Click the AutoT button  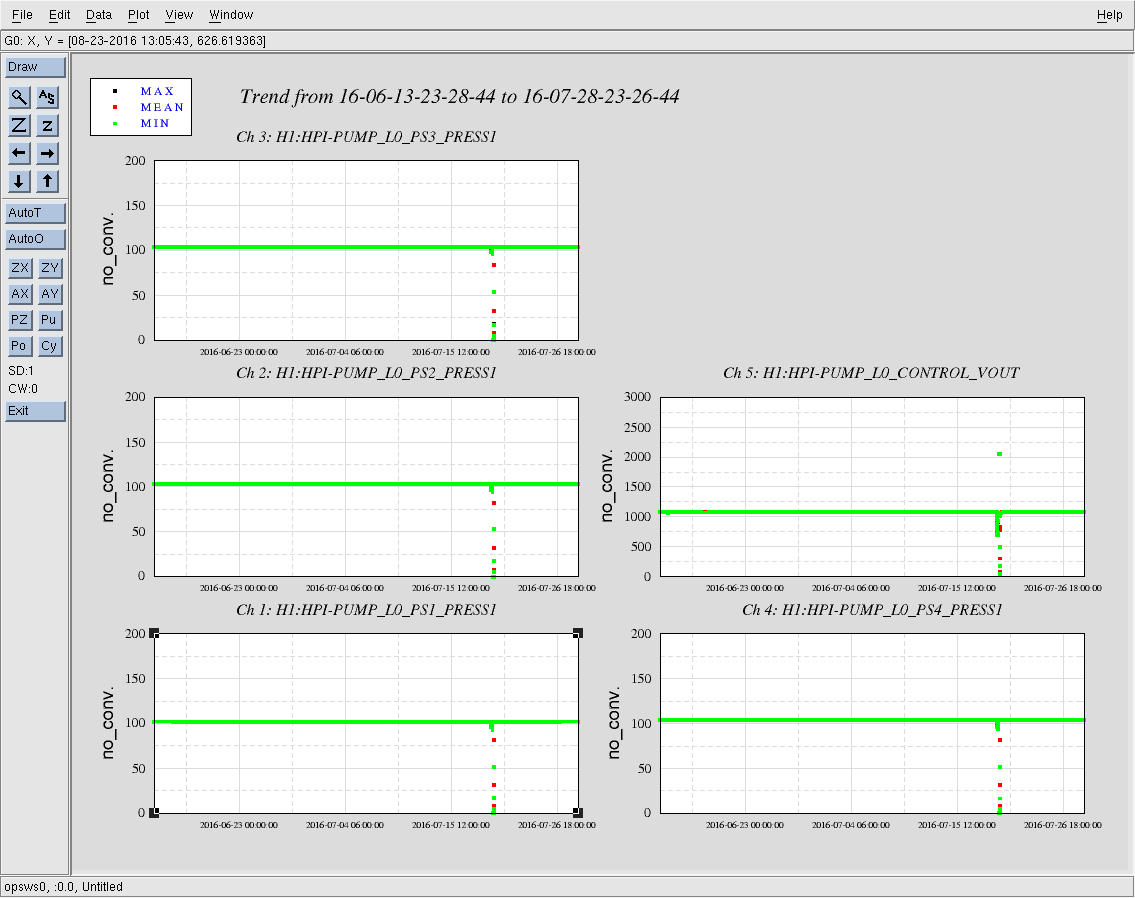[35, 213]
